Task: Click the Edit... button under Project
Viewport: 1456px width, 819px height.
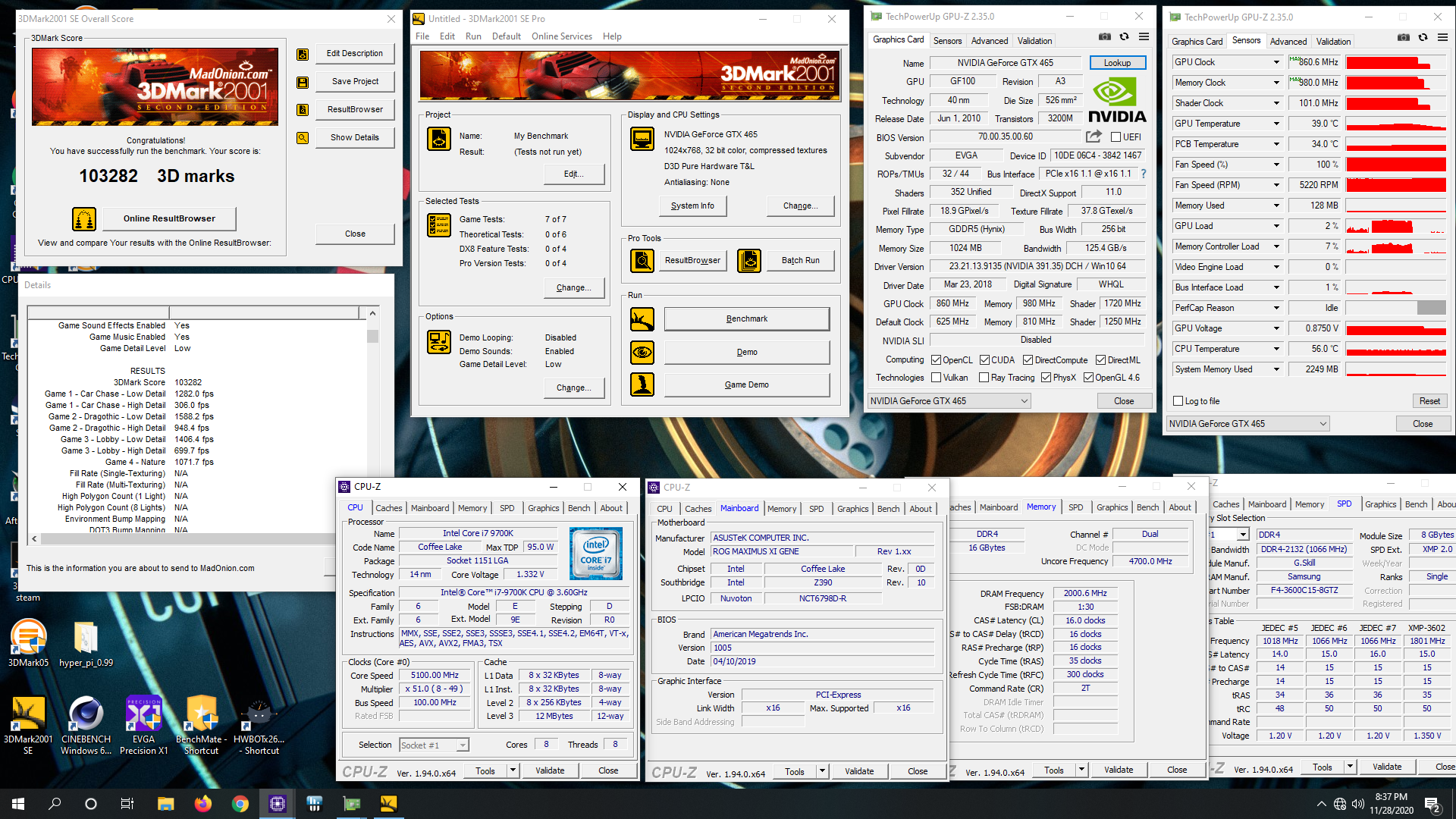Action: (574, 174)
